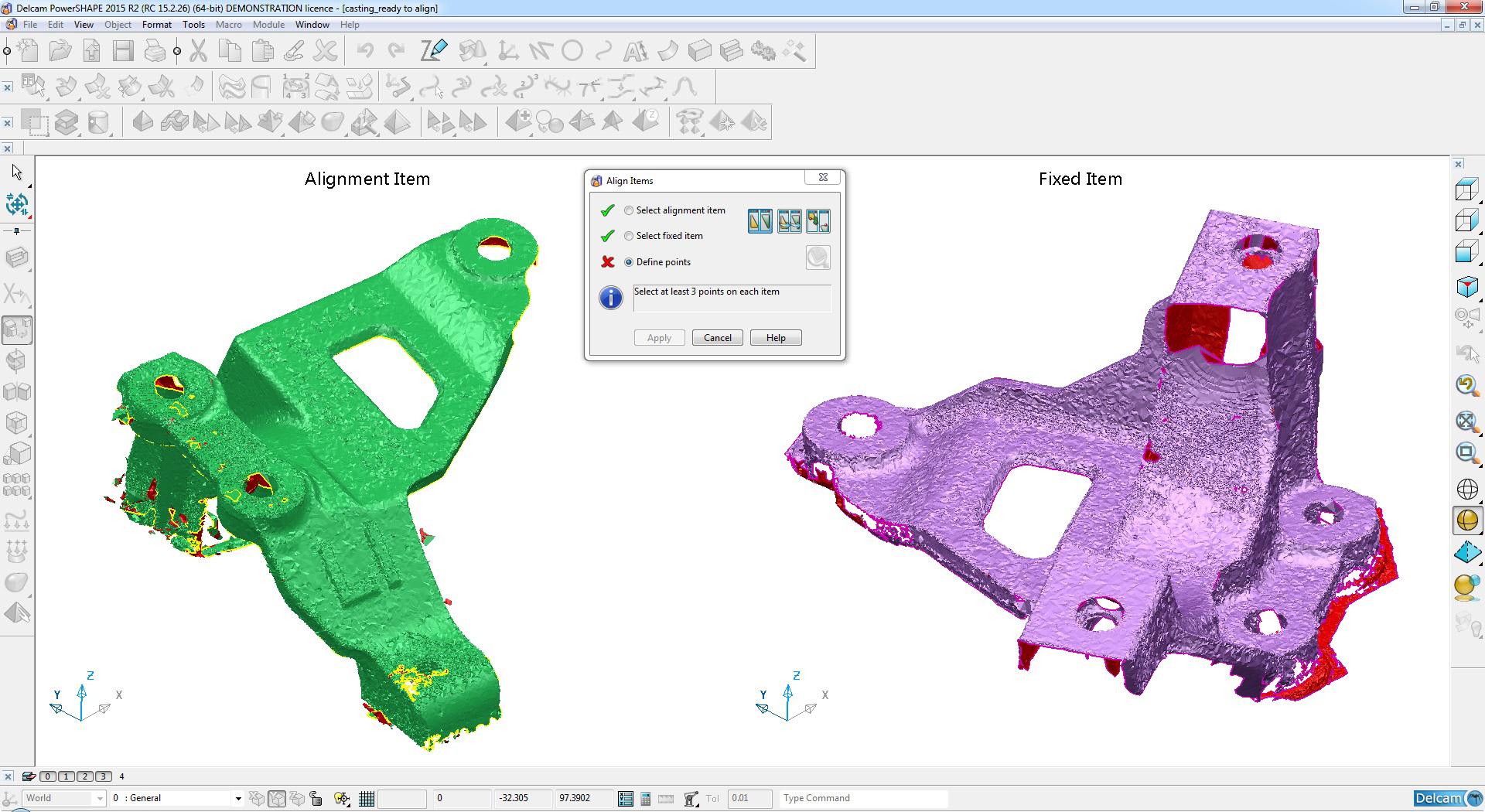This screenshot has height=812, width=1485.
Task: Switch to wireframe globe view
Action: tap(1466, 489)
